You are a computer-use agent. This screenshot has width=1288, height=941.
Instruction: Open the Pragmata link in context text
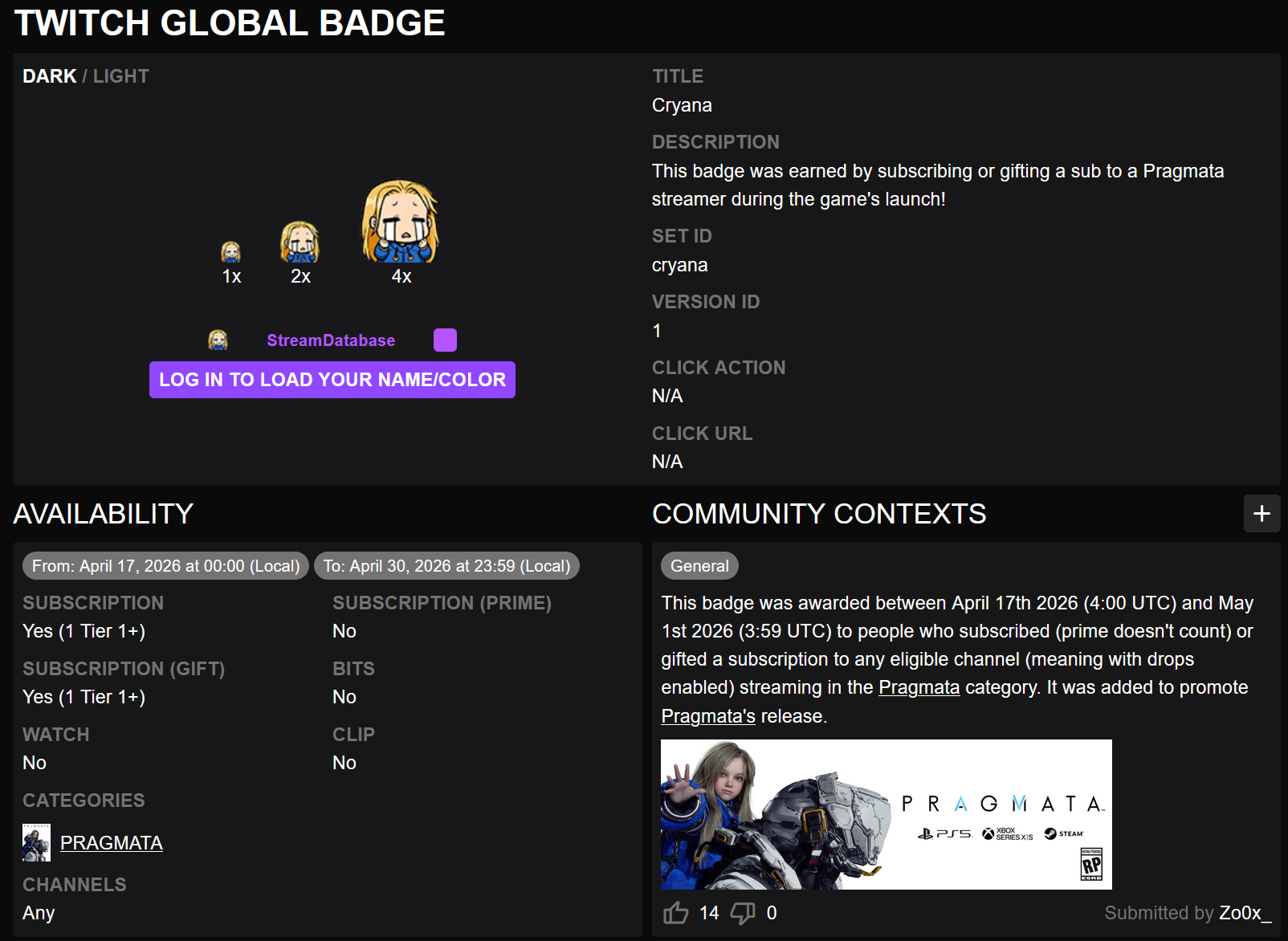point(919,687)
